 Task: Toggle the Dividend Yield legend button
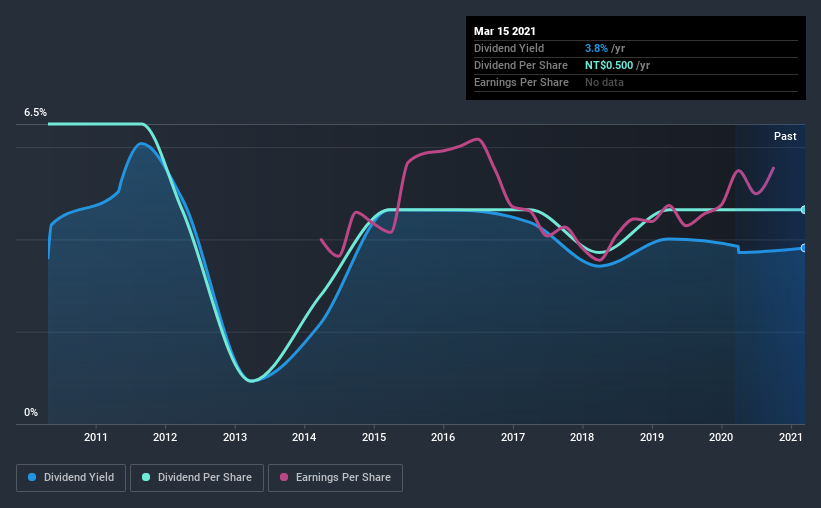tap(71, 478)
